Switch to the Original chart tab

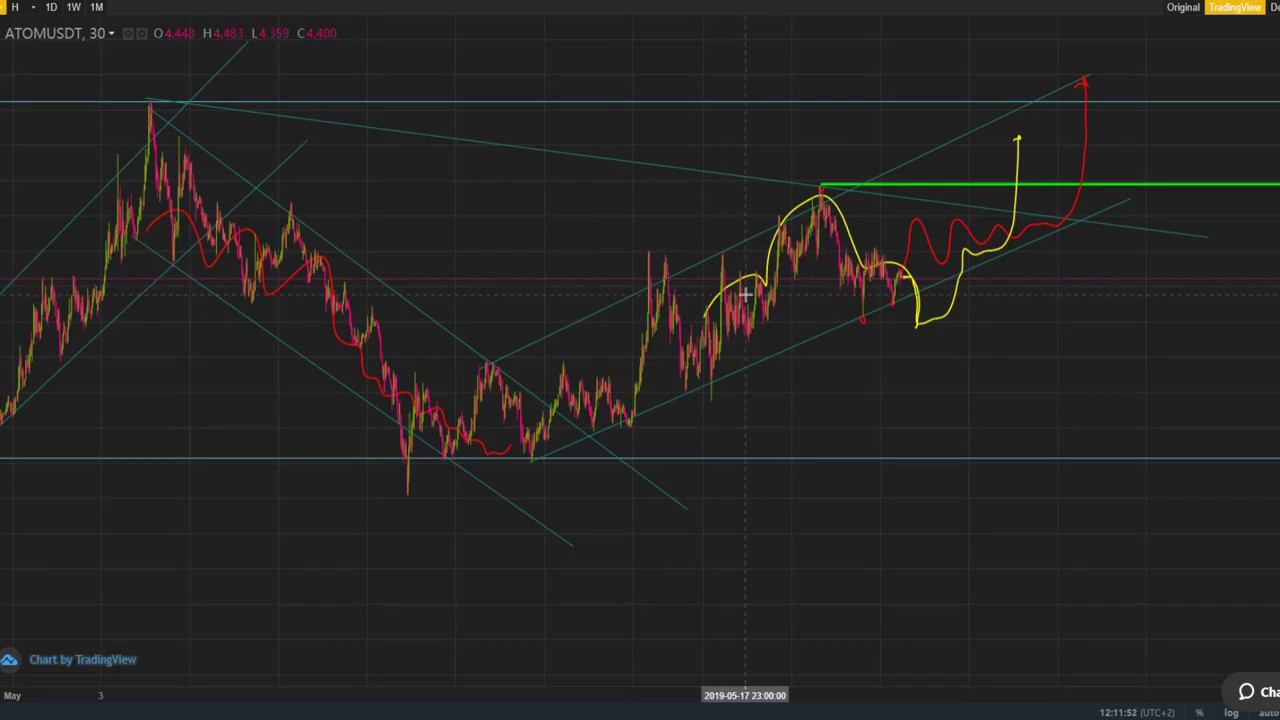pyautogui.click(x=1183, y=7)
